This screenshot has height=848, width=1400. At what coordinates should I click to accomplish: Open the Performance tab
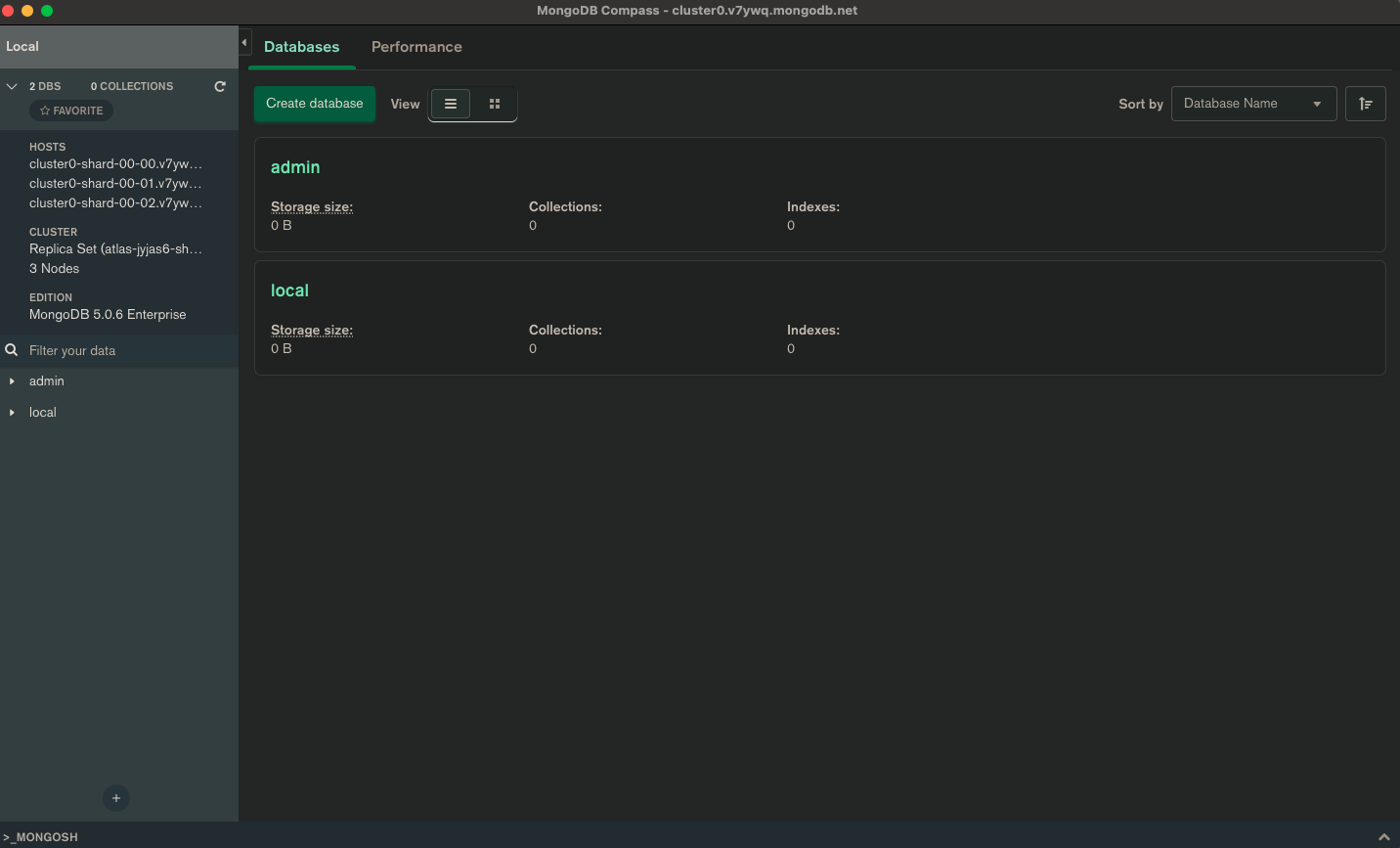coord(416,47)
